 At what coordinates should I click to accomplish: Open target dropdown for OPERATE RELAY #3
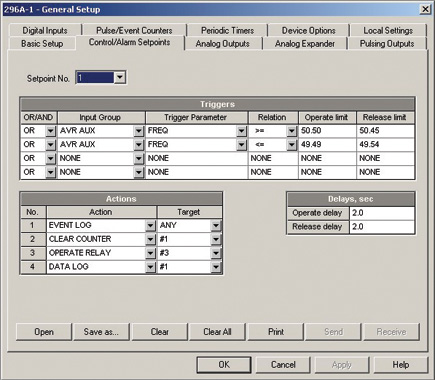click(x=216, y=253)
